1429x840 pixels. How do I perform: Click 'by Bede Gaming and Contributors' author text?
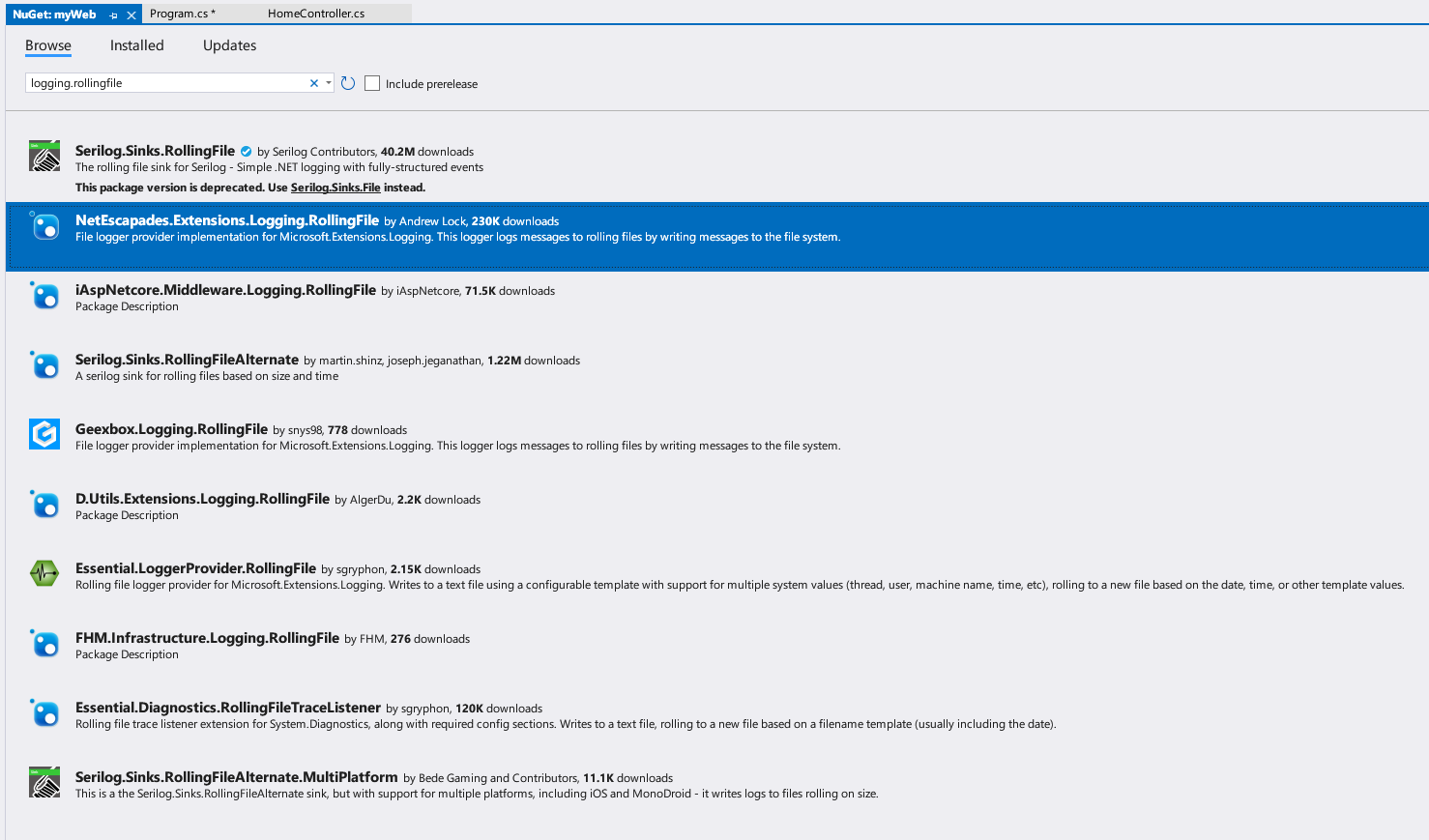pos(490,778)
